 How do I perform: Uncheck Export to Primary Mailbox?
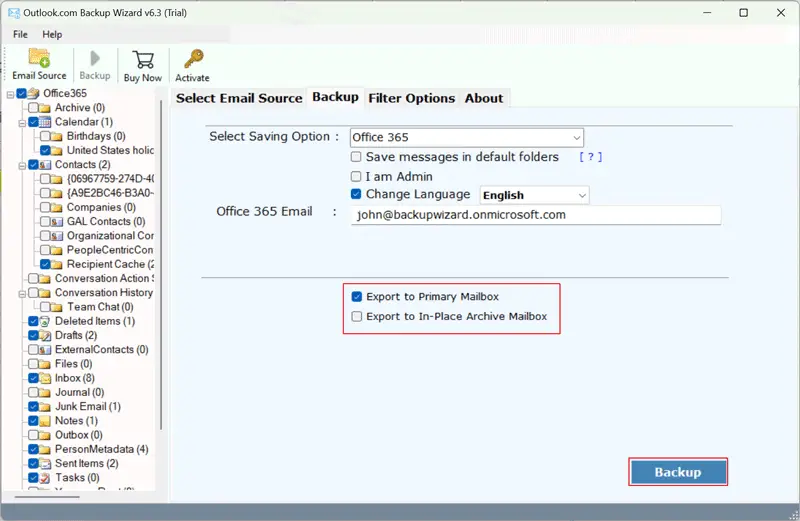click(x=357, y=296)
